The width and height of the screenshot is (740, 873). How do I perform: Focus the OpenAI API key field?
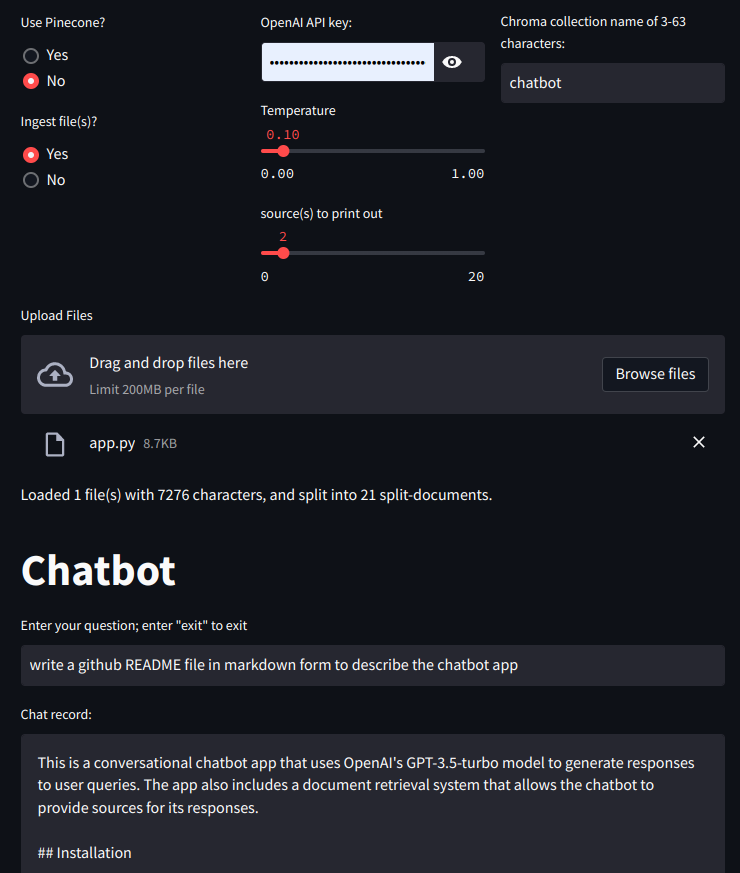click(x=347, y=62)
